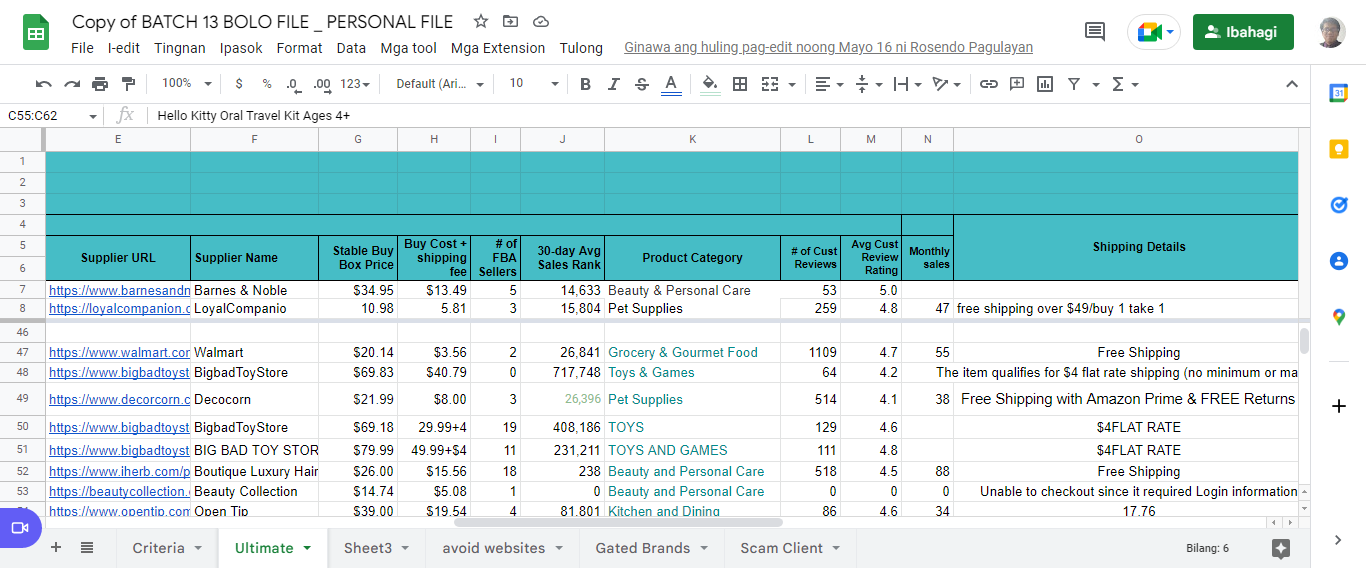Toggle bold formatting

click(586, 84)
